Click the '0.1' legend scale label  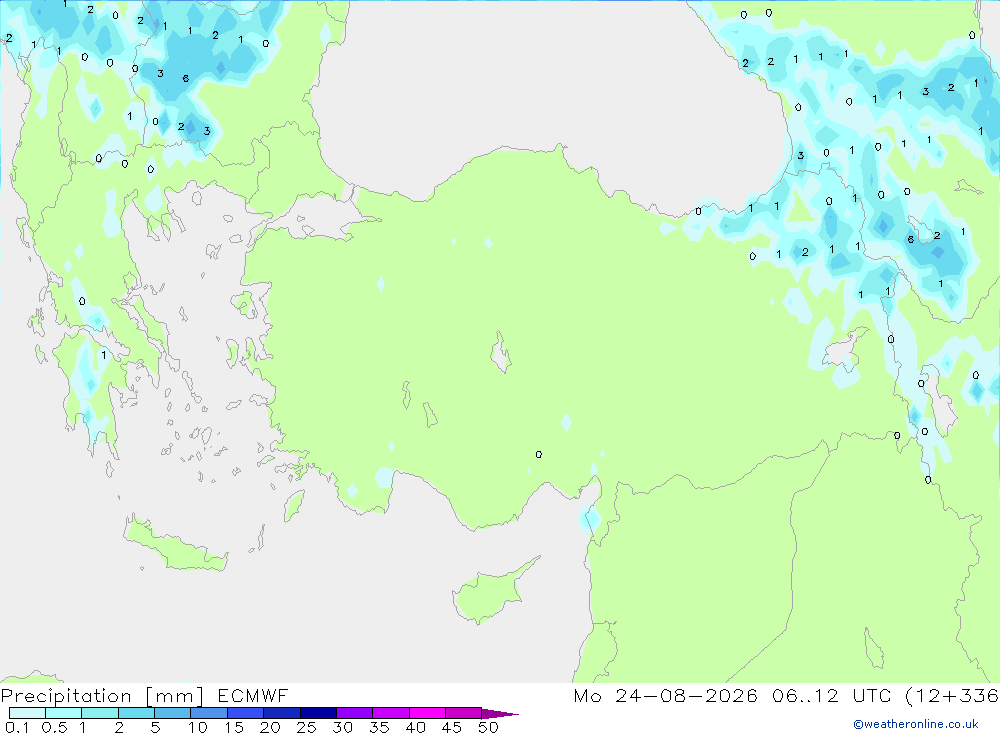(x=17, y=727)
